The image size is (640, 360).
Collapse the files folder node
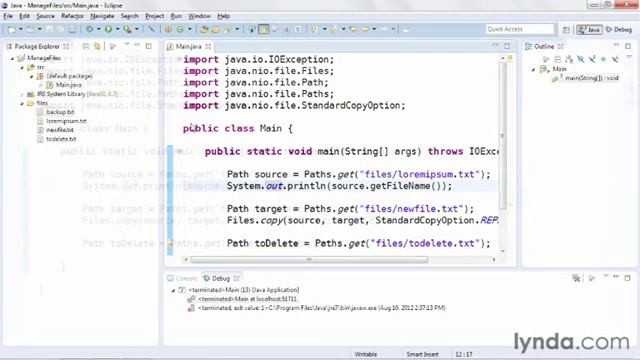pyautogui.click(x=22, y=104)
